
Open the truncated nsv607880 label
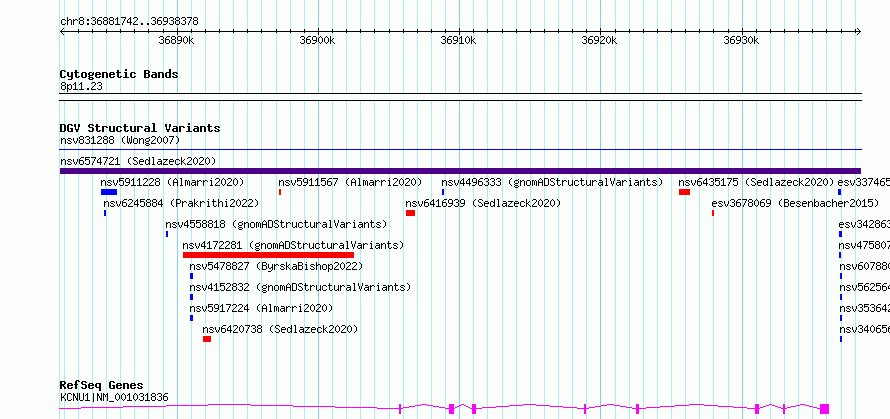pos(864,266)
